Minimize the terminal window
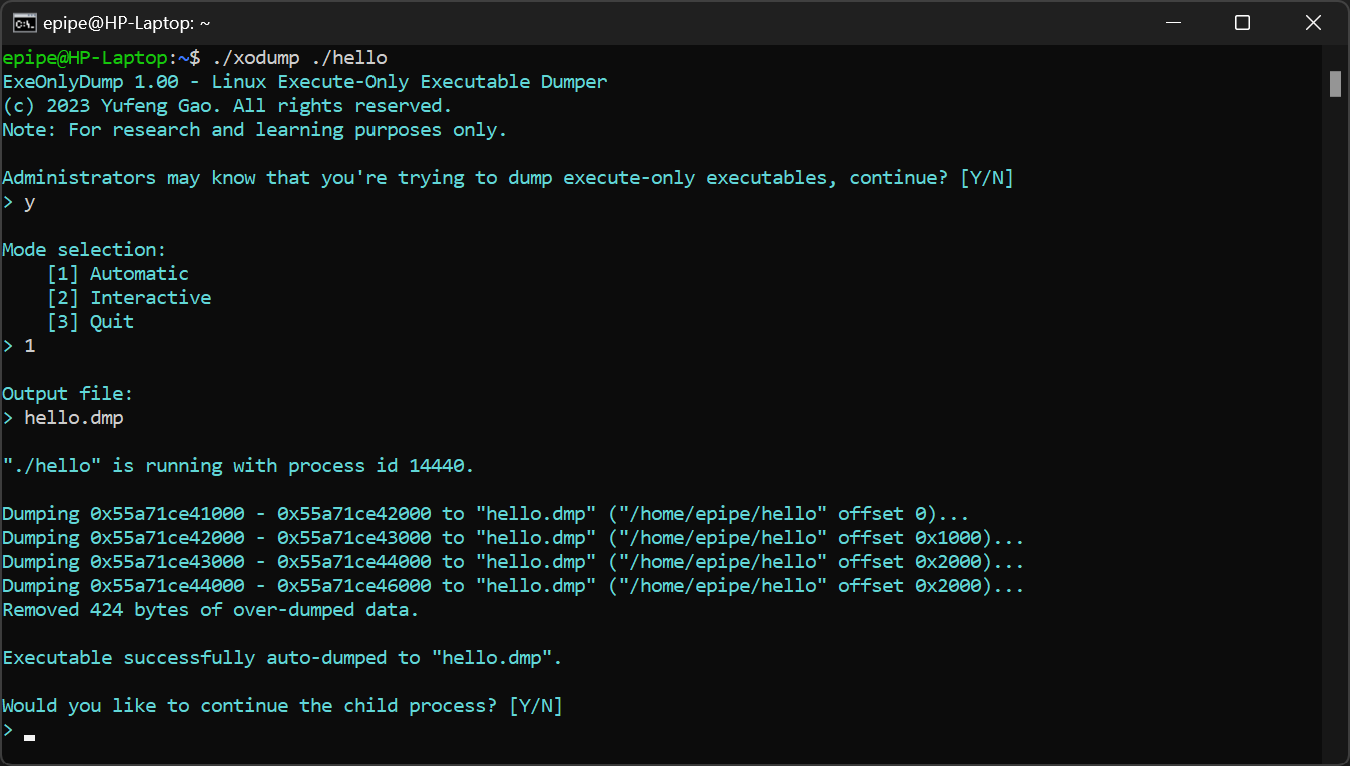Image resolution: width=1350 pixels, height=766 pixels. [1171, 22]
